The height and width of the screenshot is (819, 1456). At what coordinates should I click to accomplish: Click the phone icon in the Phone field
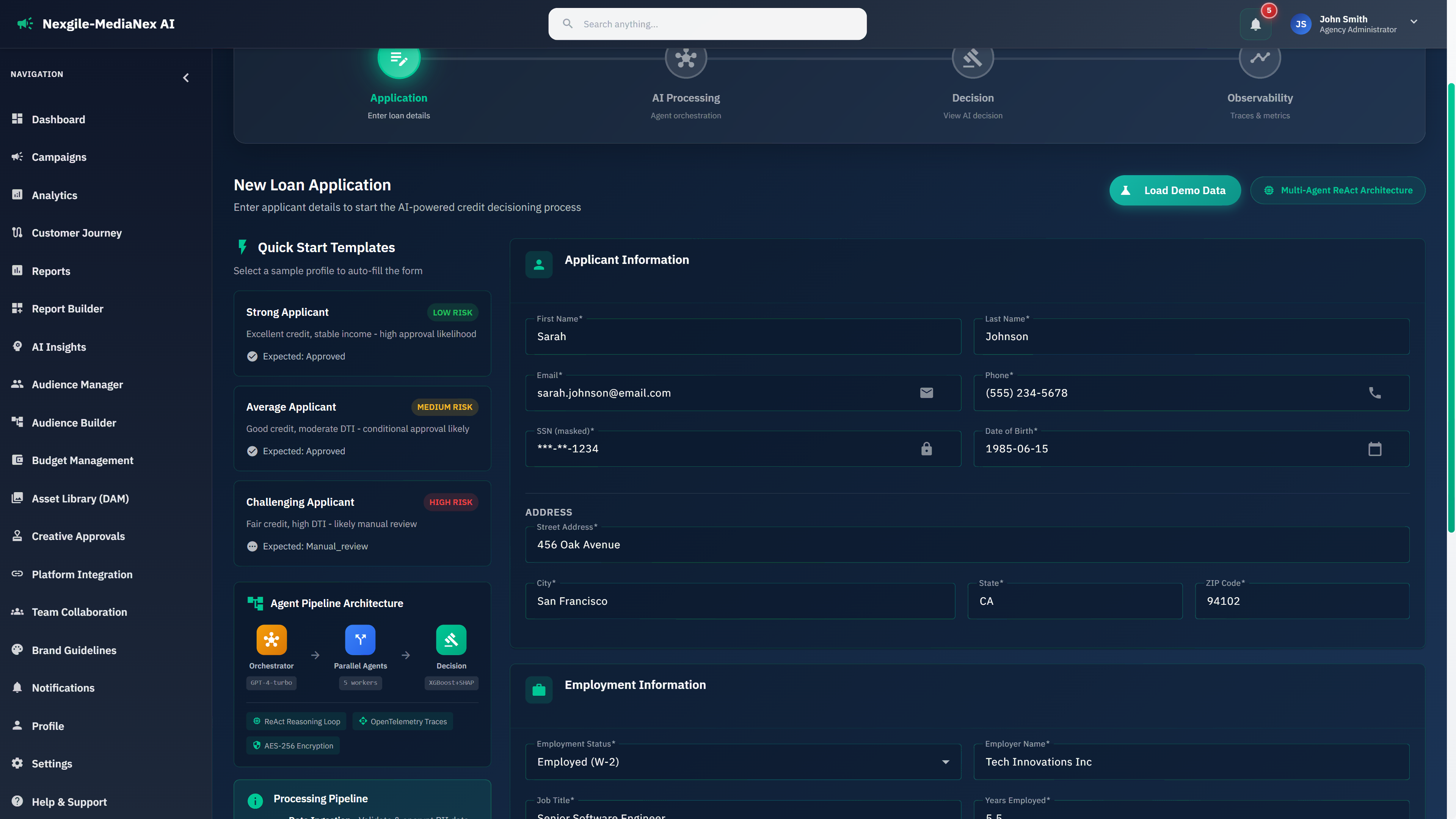pyautogui.click(x=1374, y=392)
